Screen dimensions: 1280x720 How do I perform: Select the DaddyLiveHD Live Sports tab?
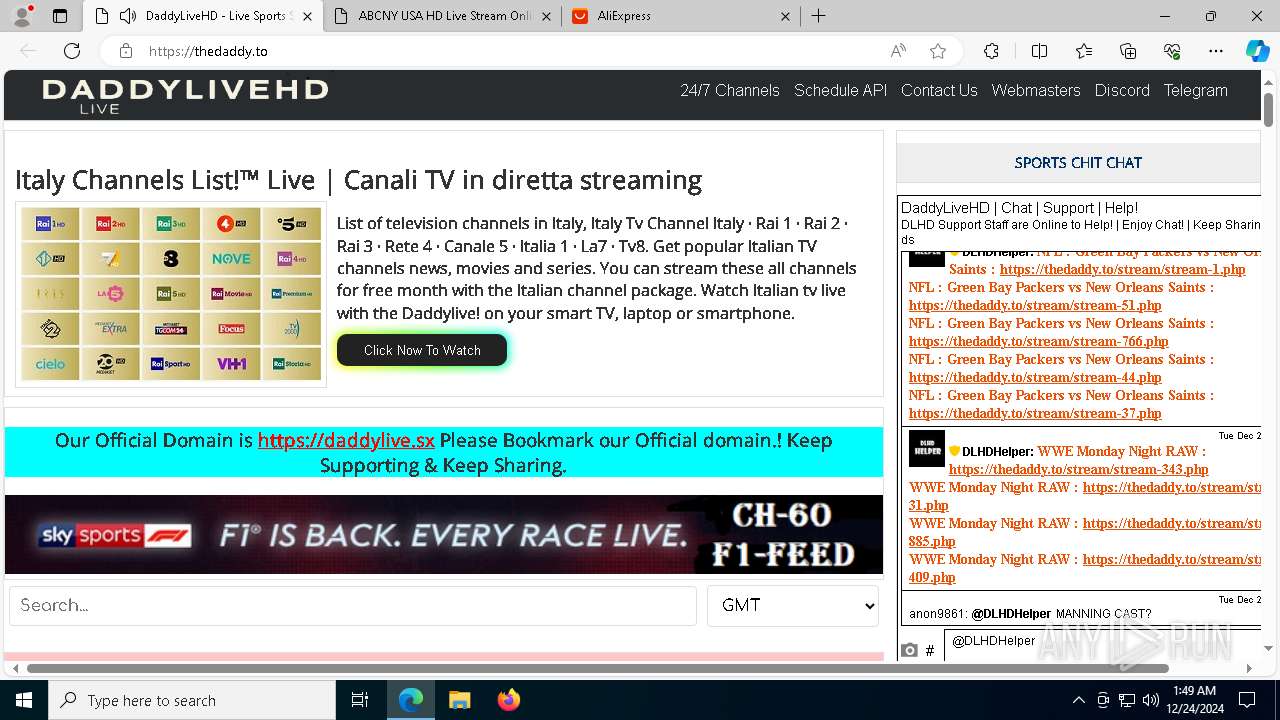pos(203,16)
